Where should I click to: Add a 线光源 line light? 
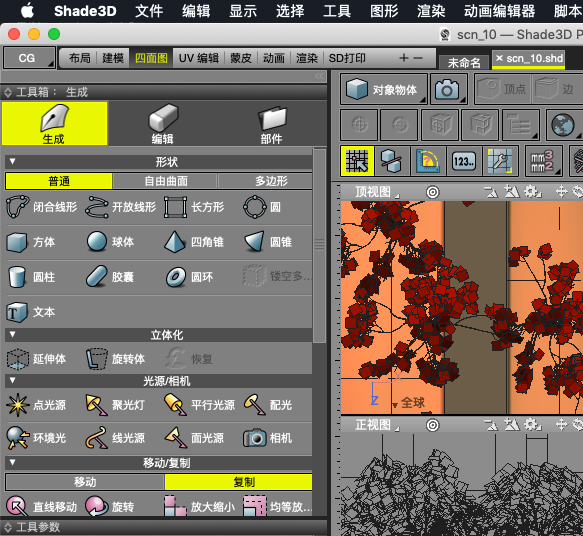point(115,438)
